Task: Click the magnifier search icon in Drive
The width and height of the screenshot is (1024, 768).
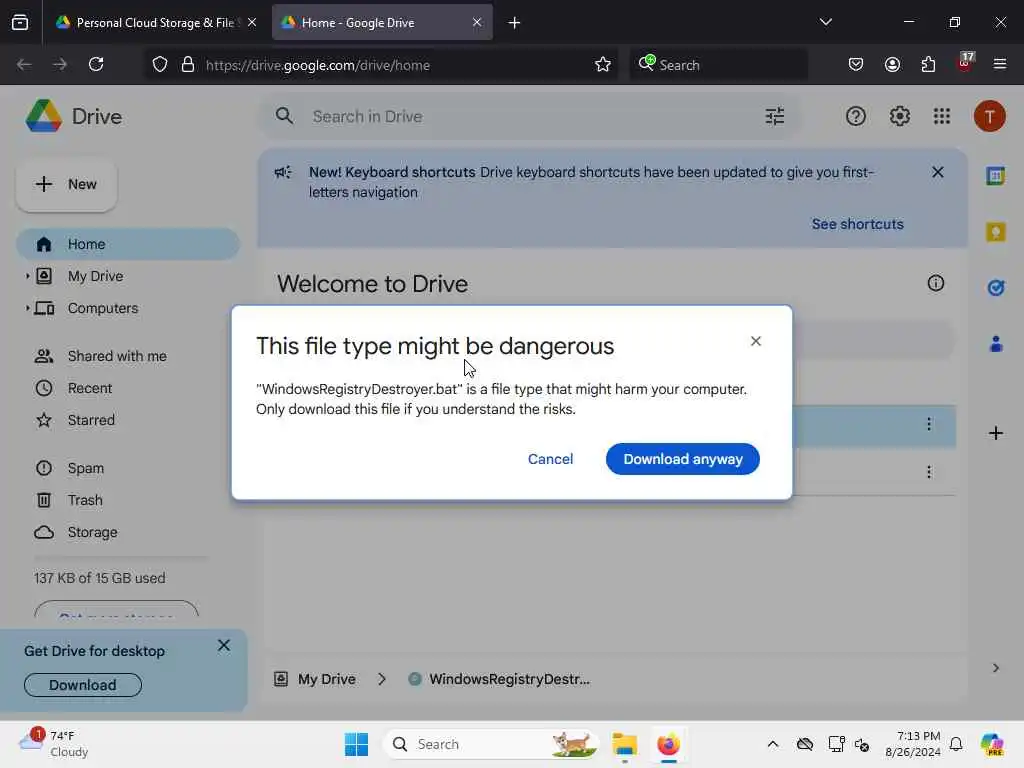Action: (284, 116)
